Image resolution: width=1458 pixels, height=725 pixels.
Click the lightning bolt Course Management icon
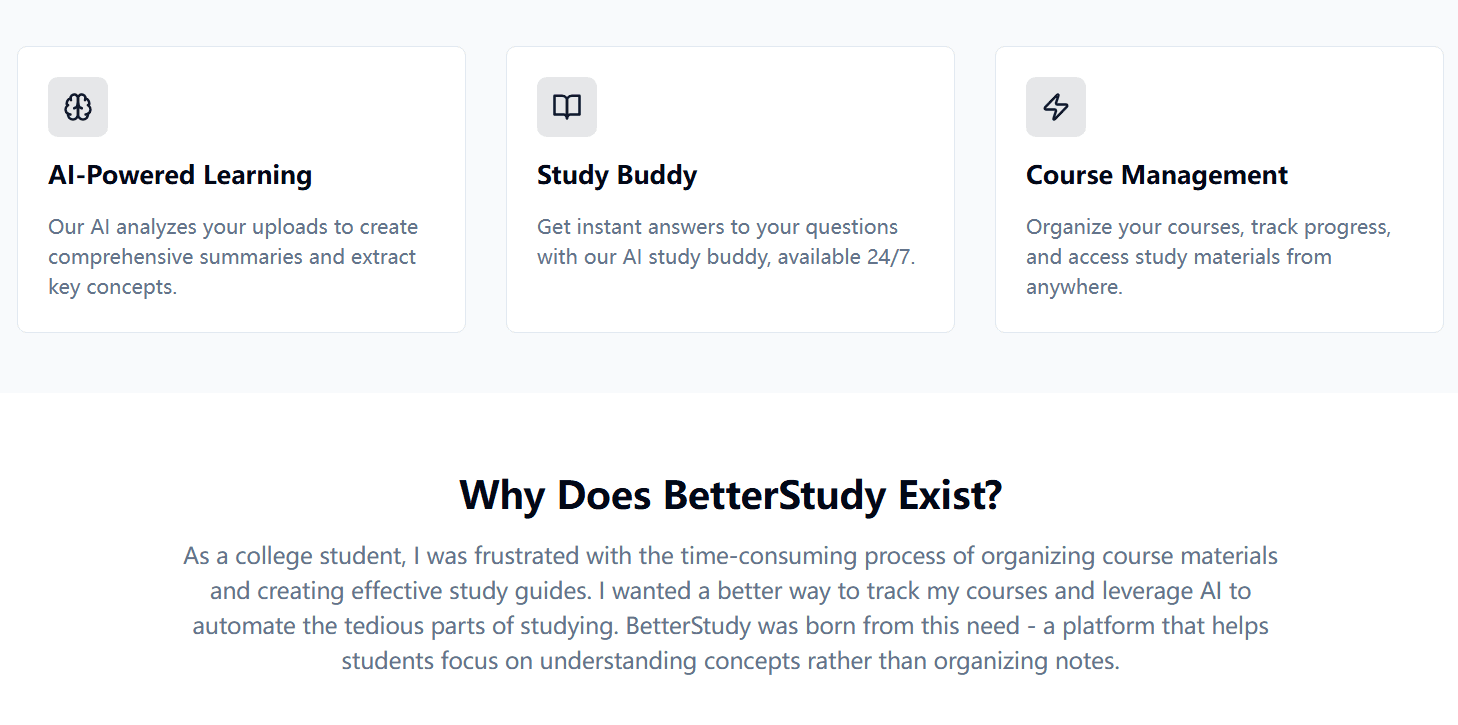coord(1056,107)
